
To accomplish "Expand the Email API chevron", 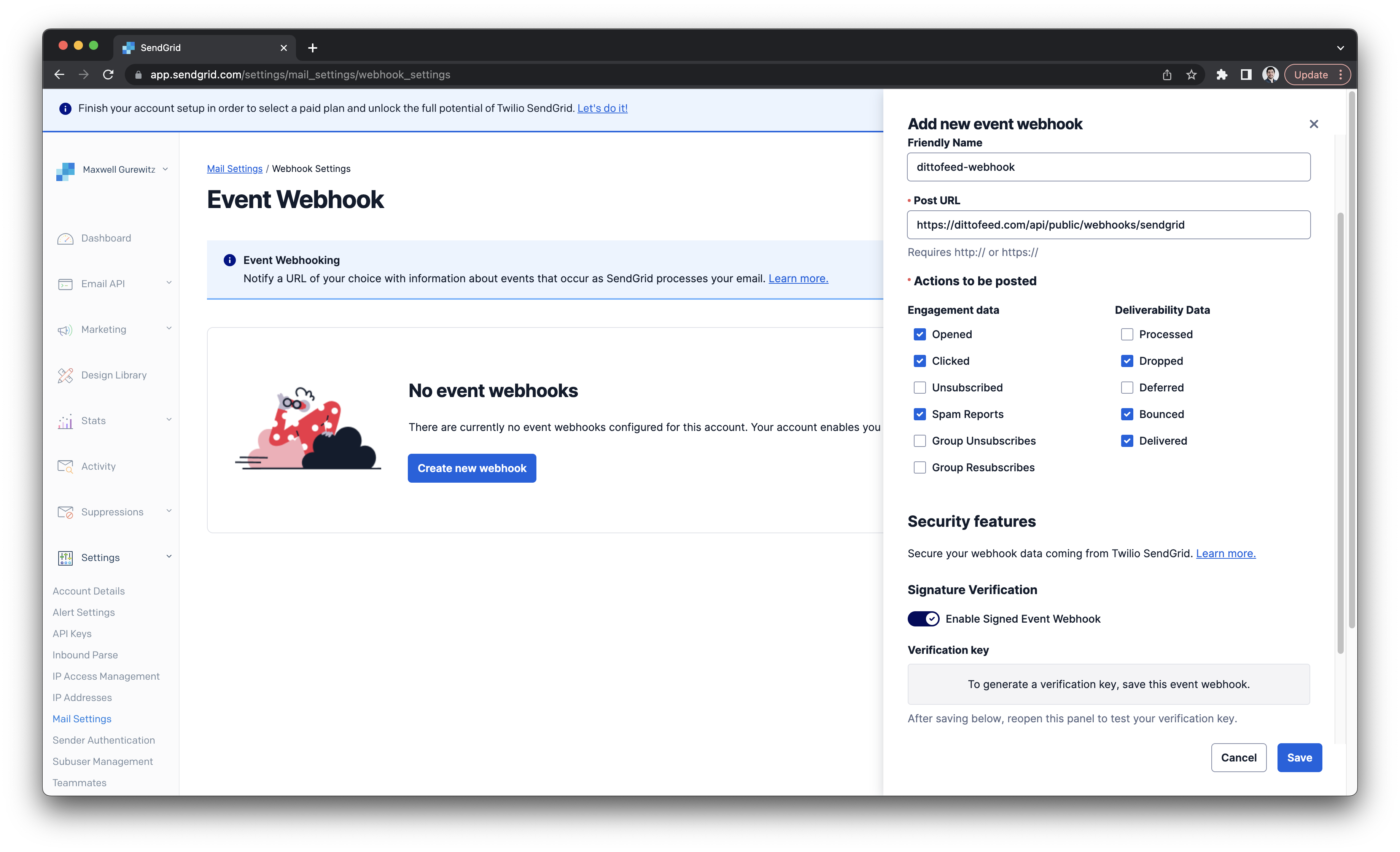I will coord(169,283).
